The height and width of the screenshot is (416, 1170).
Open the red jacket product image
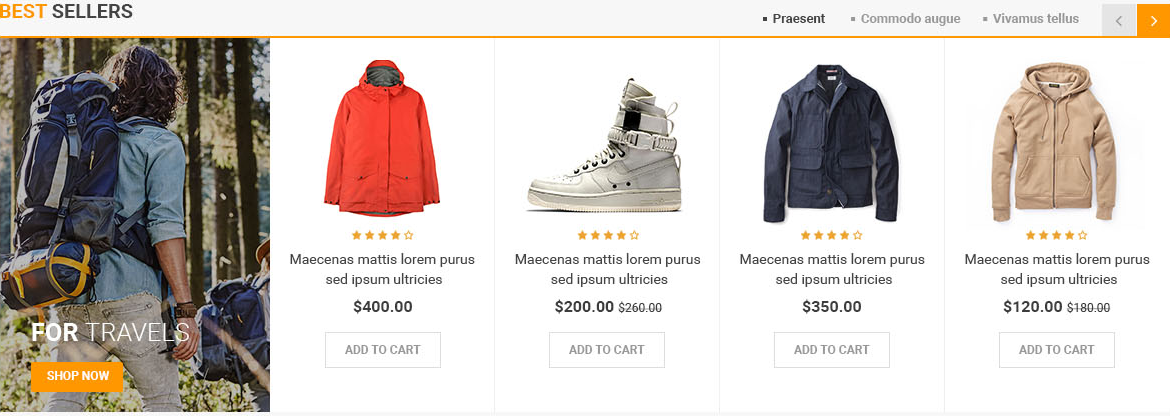382,135
